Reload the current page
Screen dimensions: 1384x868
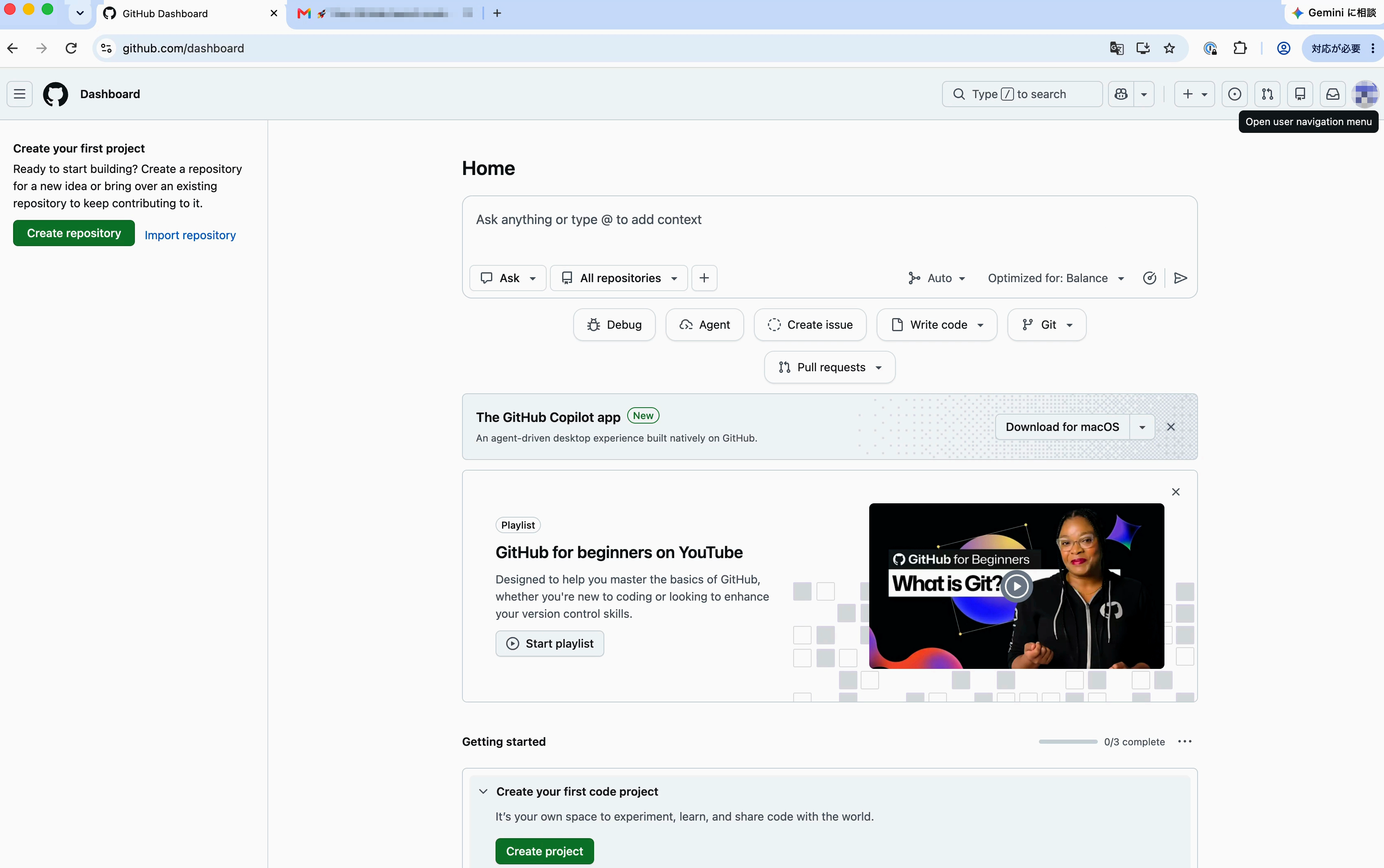71,48
